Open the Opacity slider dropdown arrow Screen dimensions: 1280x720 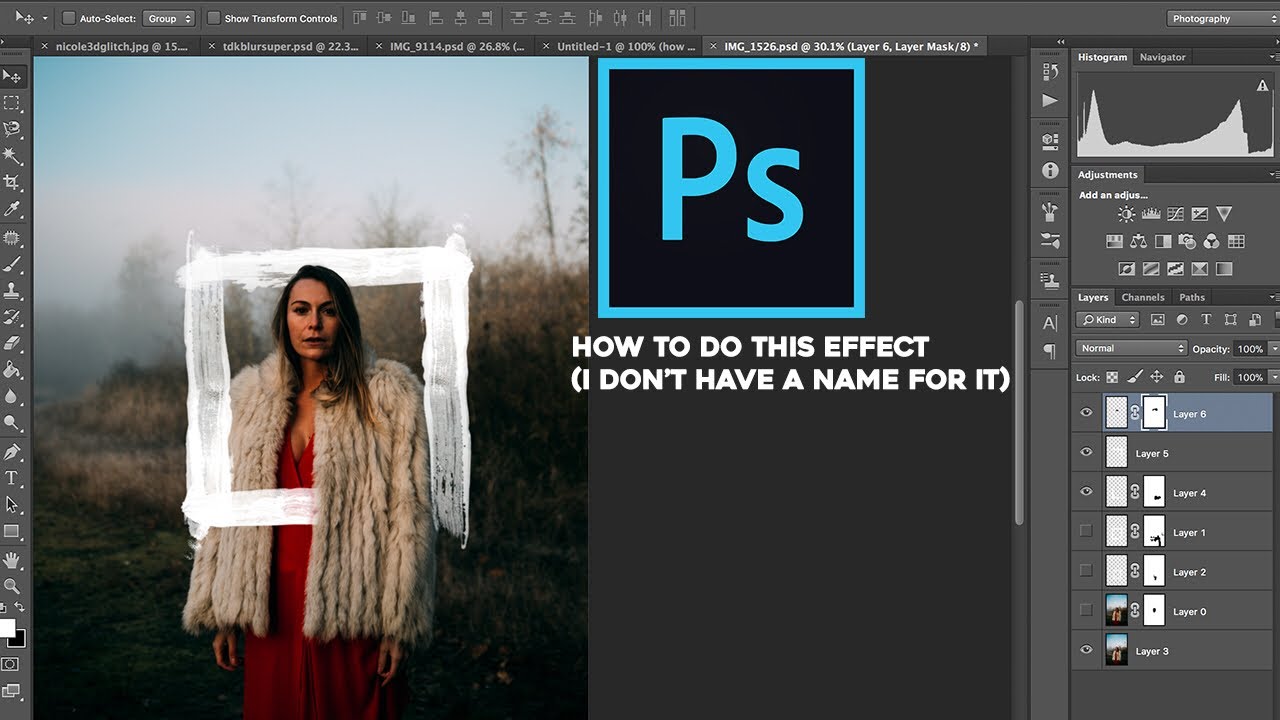tap(1274, 348)
